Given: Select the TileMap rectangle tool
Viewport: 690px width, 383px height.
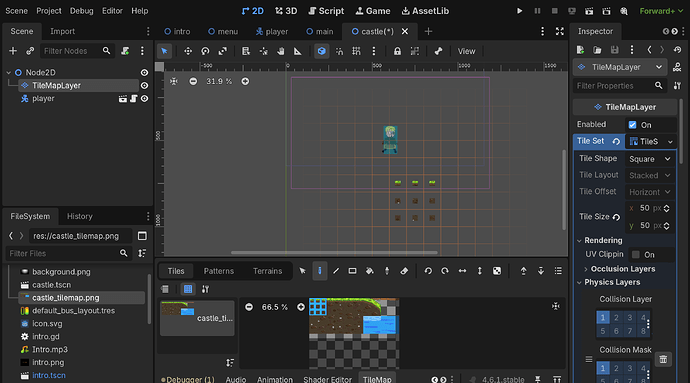Looking at the screenshot, I should (x=352, y=271).
